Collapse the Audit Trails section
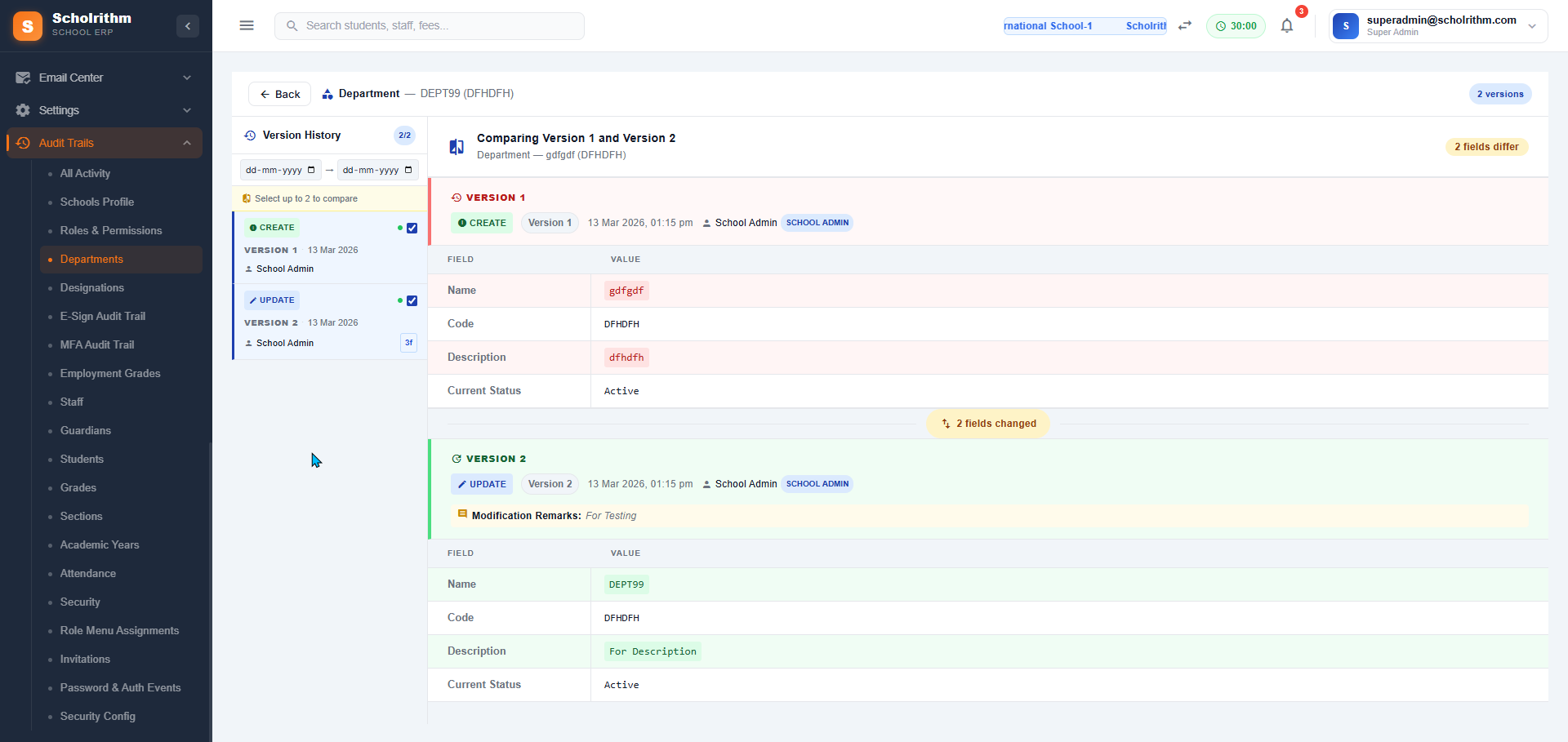This screenshot has height=742, width=1568. (x=187, y=143)
